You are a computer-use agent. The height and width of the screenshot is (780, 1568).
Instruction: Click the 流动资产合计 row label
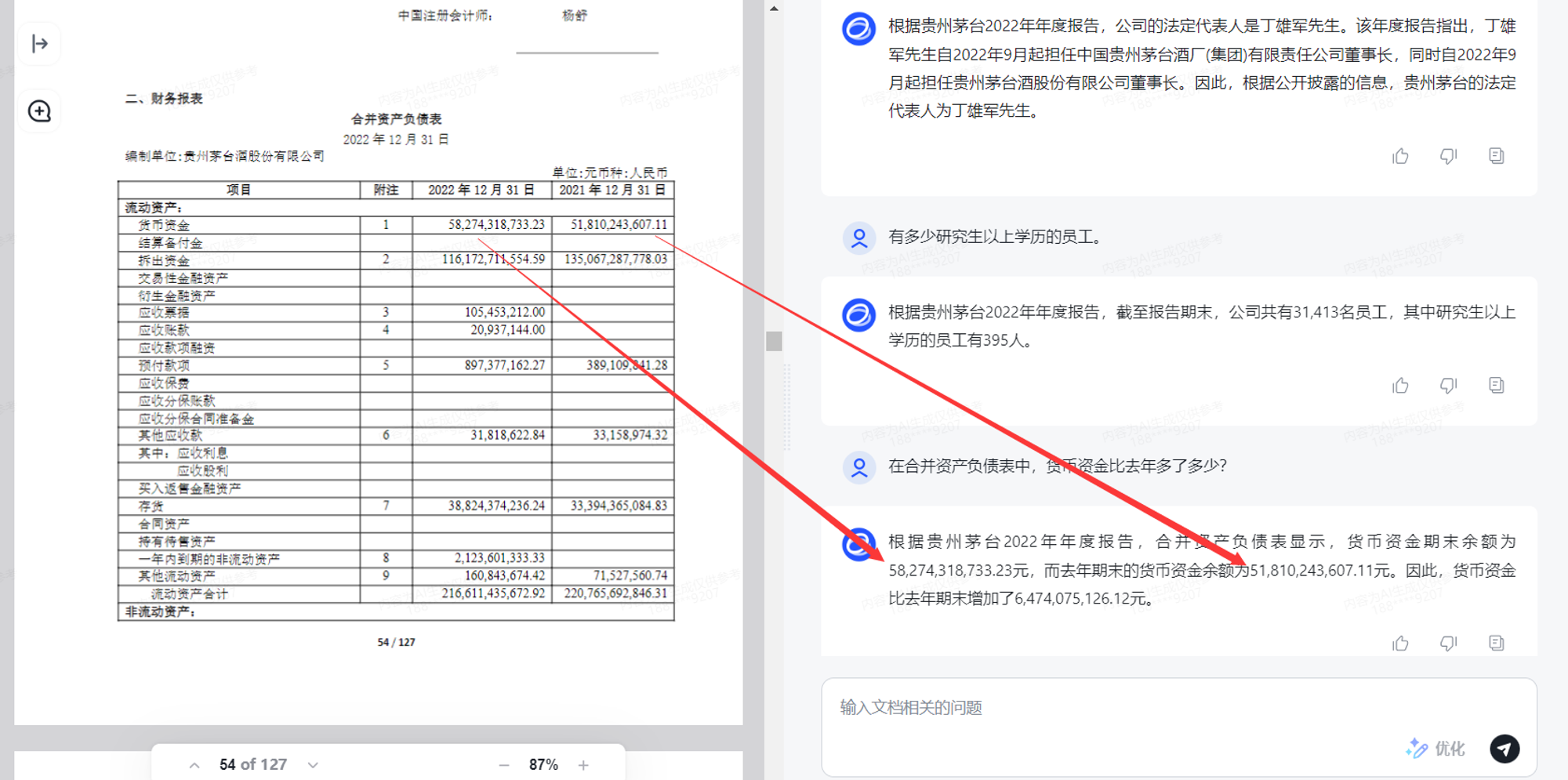pyautogui.click(x=189, y=594)
